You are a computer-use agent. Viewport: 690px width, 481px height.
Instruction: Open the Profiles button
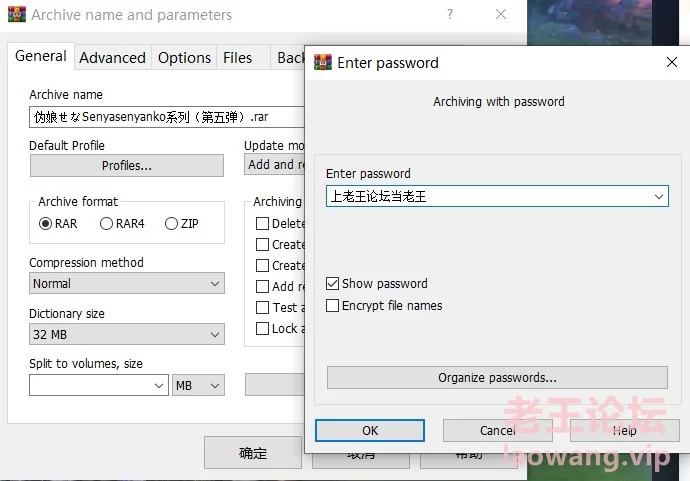[x=127, y=165]
